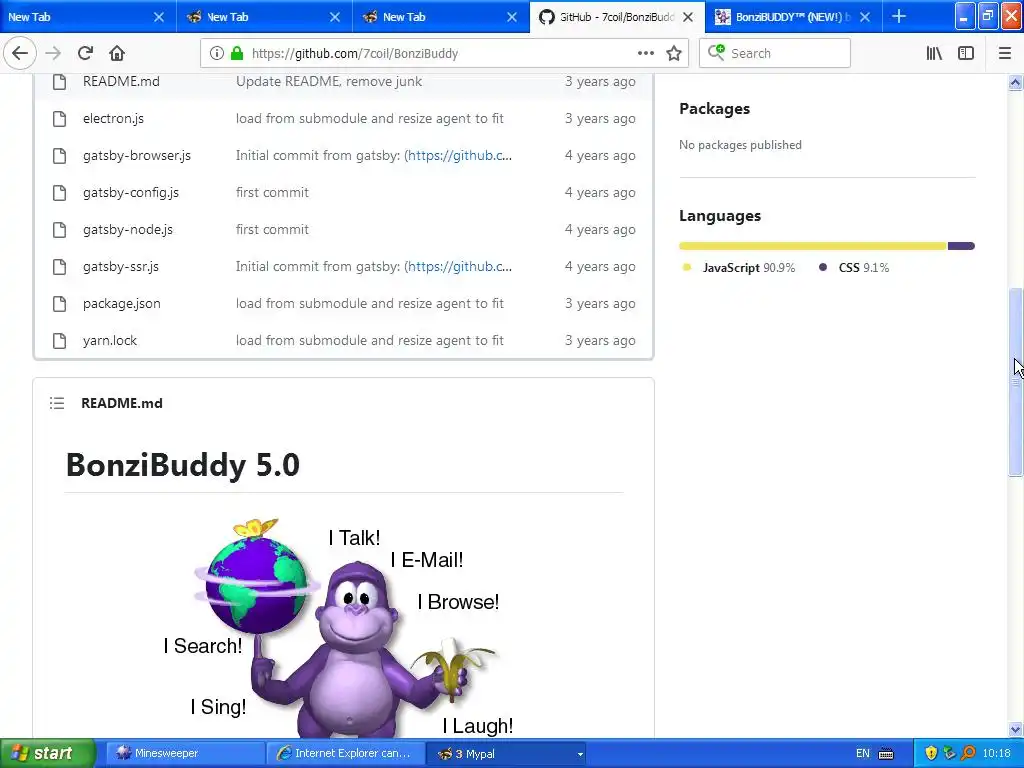Image resolution: width=1024 pixels, height=768 pixels.
Task: Open the Library bookshelf icon
Action: click(934, 53)
